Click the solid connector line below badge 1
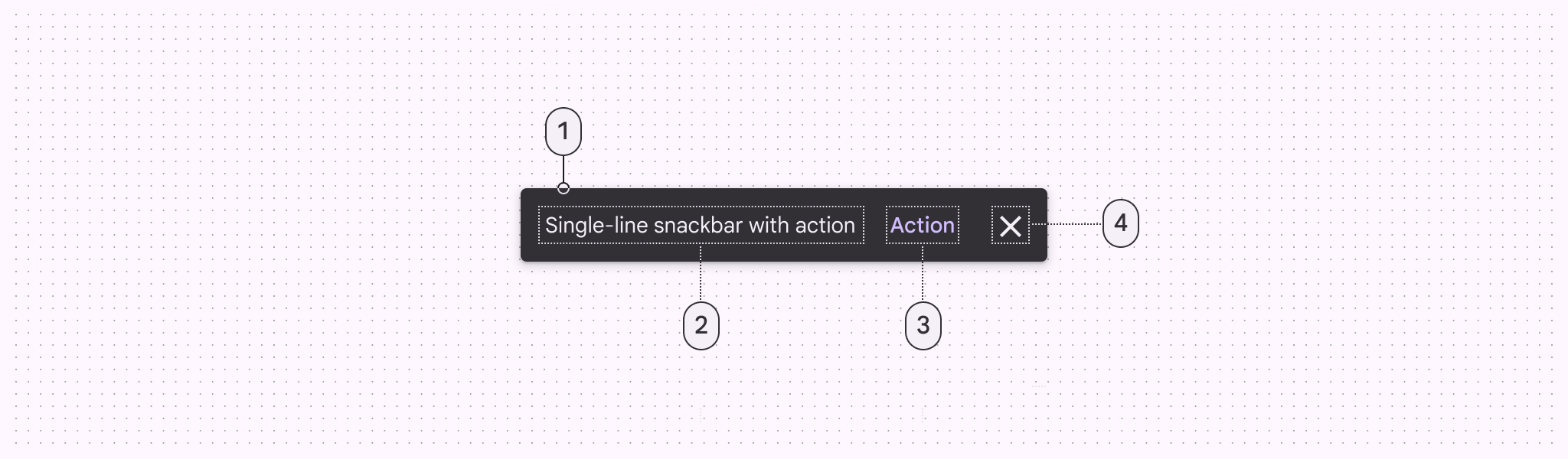The height and width of the screenshot is (459, 1568). 563,168
